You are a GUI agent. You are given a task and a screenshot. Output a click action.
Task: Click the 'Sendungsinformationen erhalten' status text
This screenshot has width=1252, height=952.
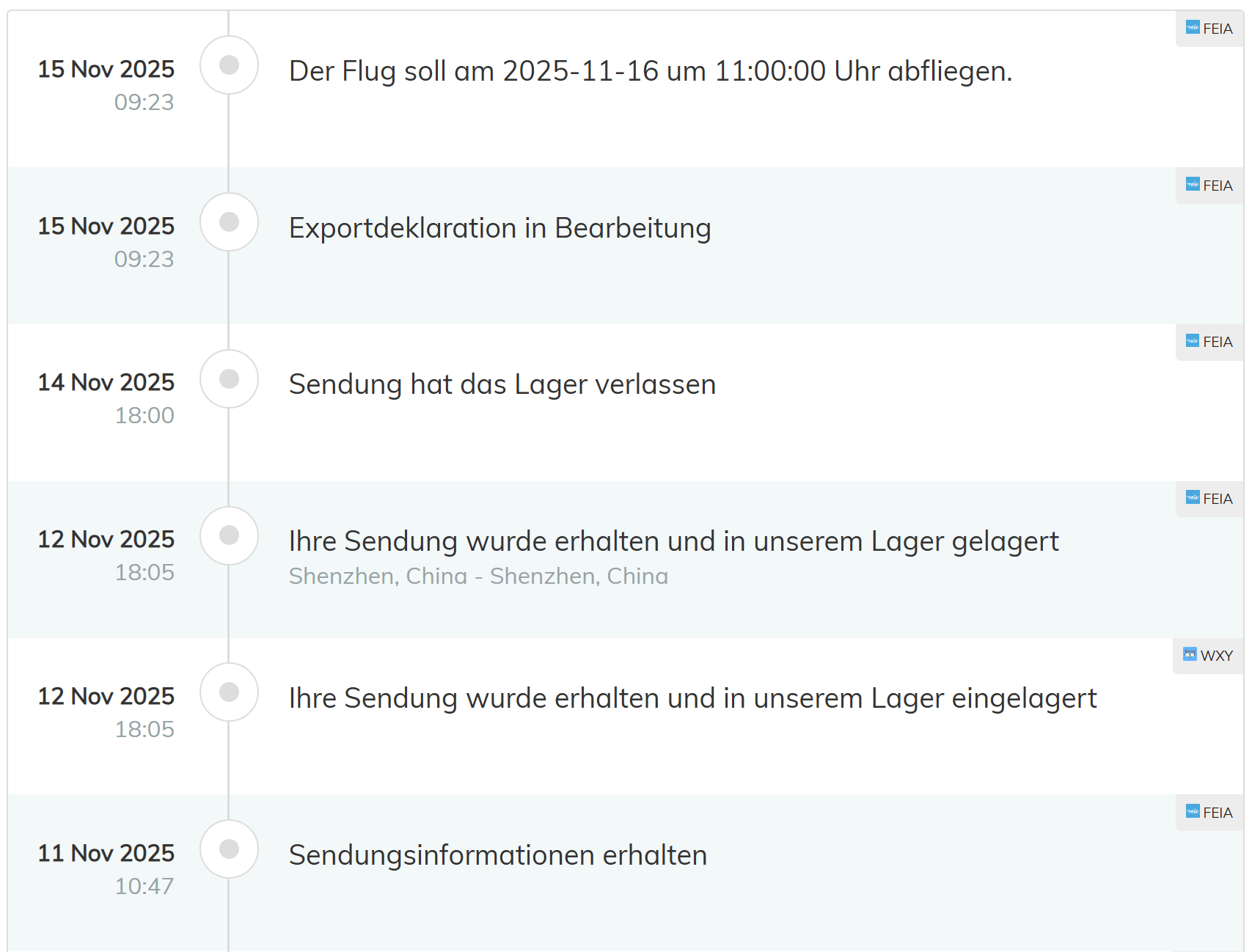[x=497, y=855]
